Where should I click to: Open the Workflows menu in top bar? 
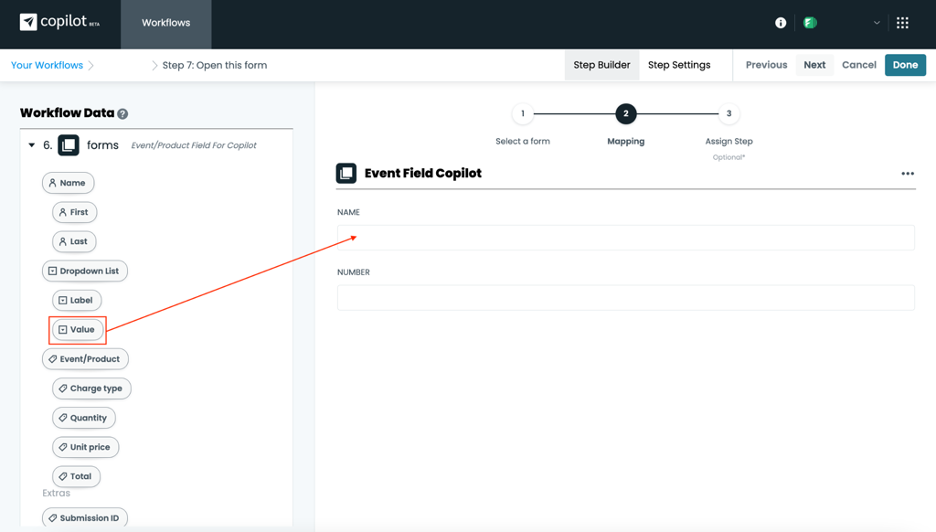(166, 23)
